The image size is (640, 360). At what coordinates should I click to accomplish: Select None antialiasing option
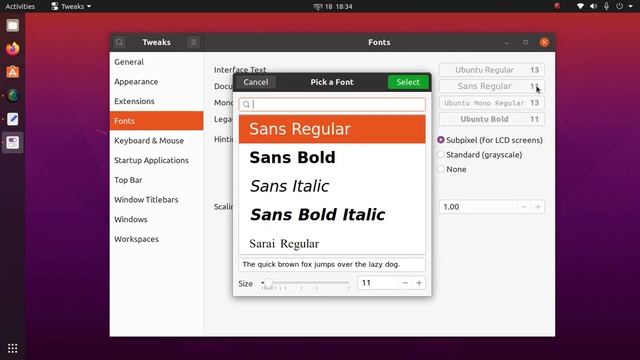[x=440, y=169]
